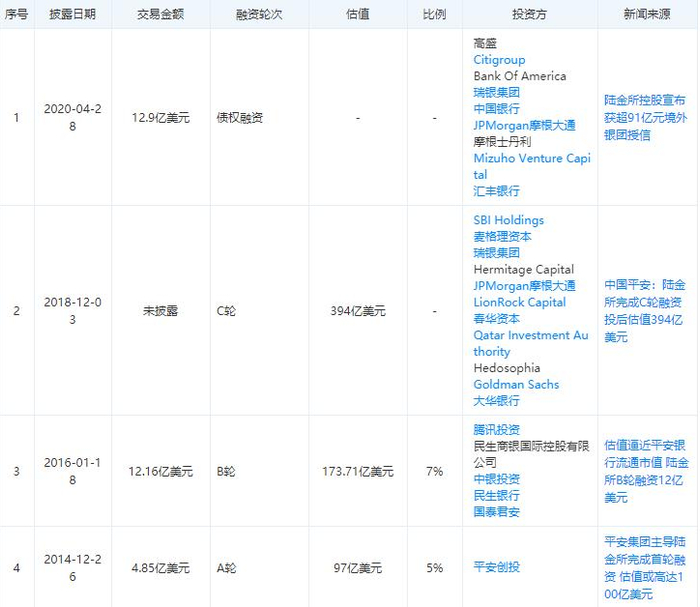Select the amount cell 4.85亿美元
The image size is (700, 607).
point(161,568)
